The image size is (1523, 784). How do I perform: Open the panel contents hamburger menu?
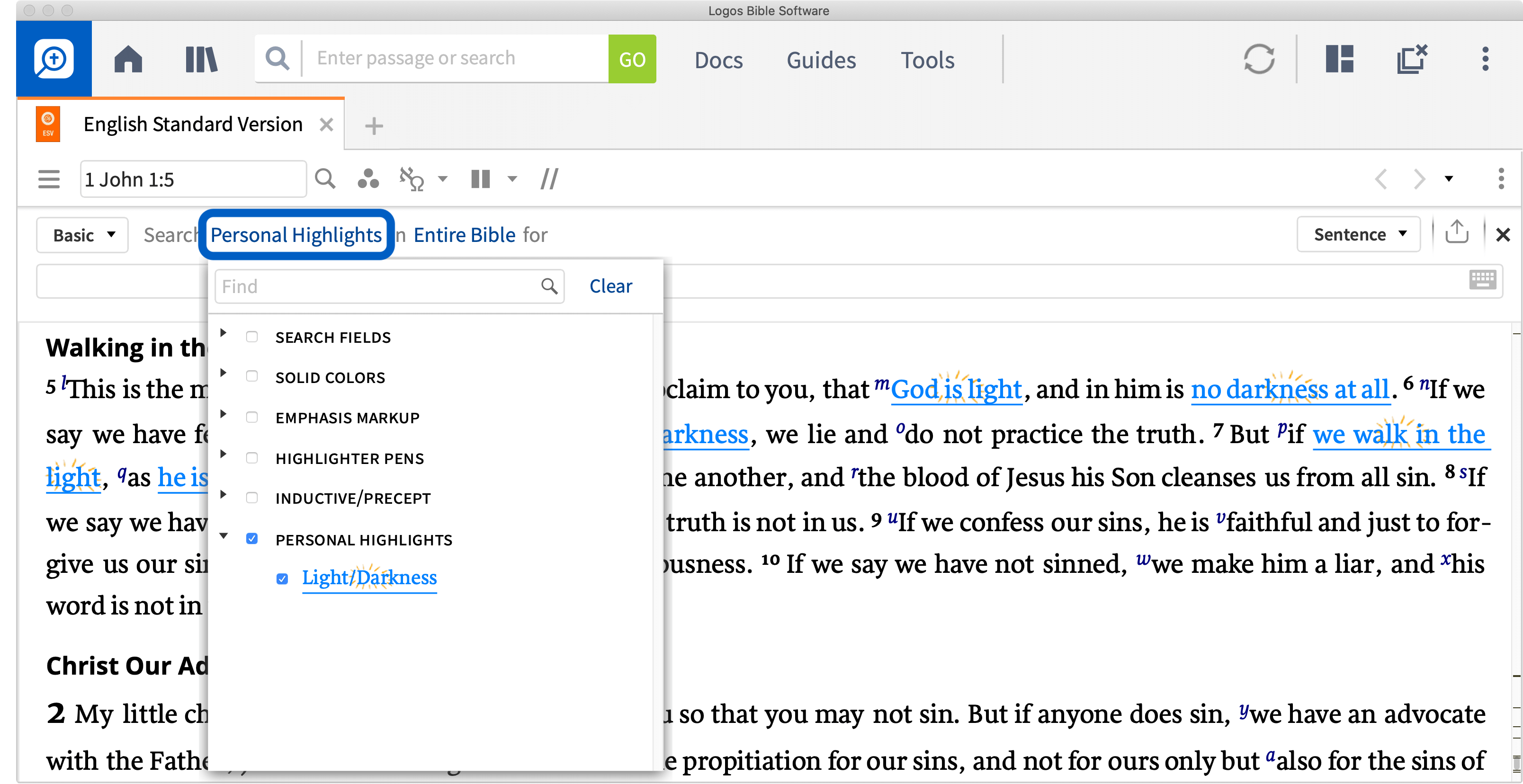pyautogui.click(x=49, y=178)
